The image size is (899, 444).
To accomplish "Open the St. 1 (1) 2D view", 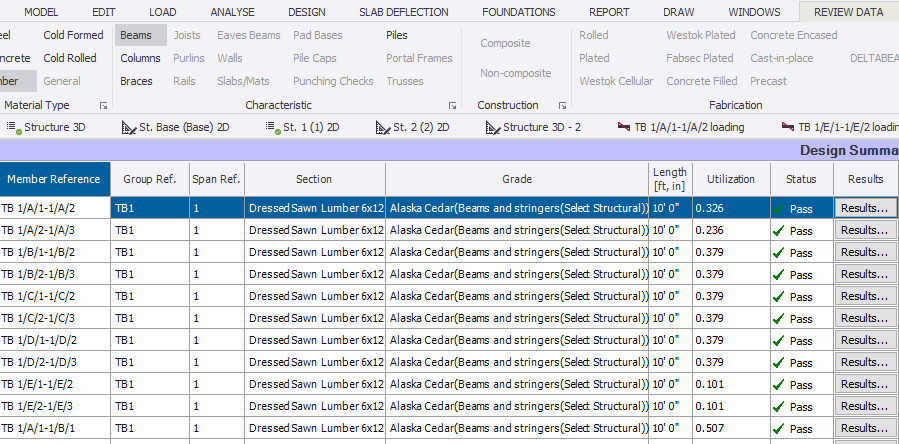I will (x=303, y=128).
